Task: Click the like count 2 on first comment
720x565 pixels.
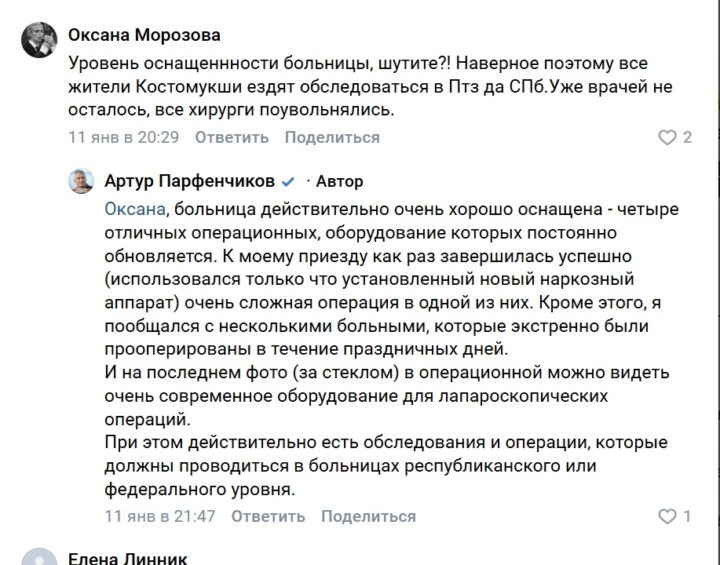Action: coord(687,137)
